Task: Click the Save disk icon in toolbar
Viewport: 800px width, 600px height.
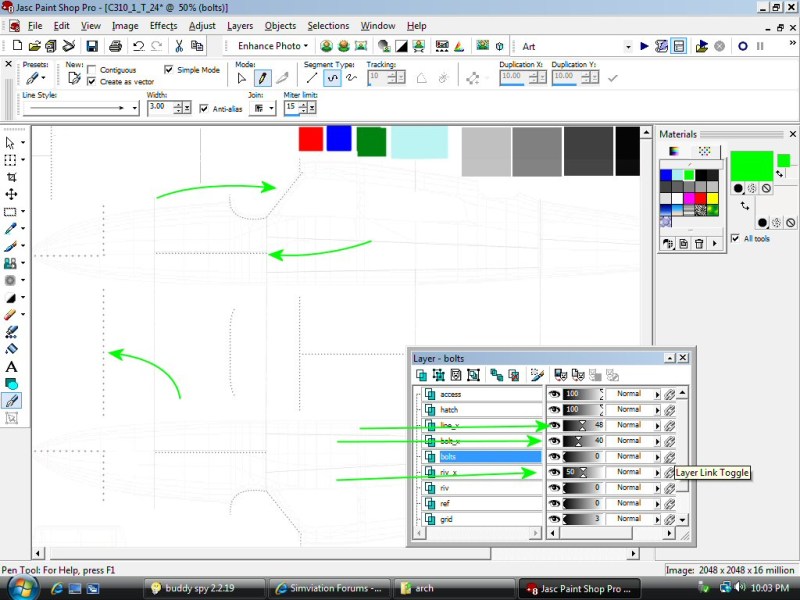Action: 92,46
